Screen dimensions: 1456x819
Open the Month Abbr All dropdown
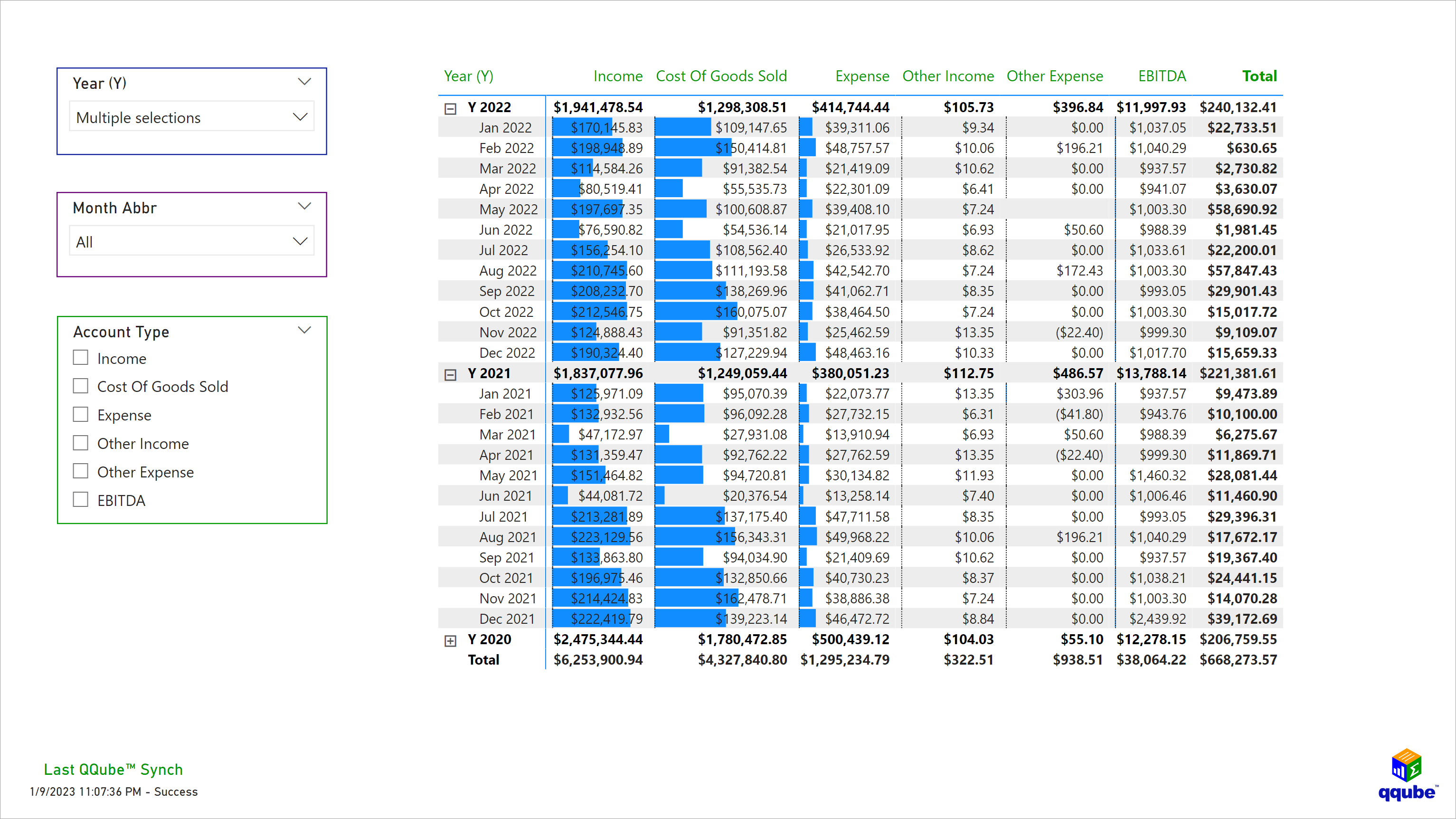click(191, 241)
